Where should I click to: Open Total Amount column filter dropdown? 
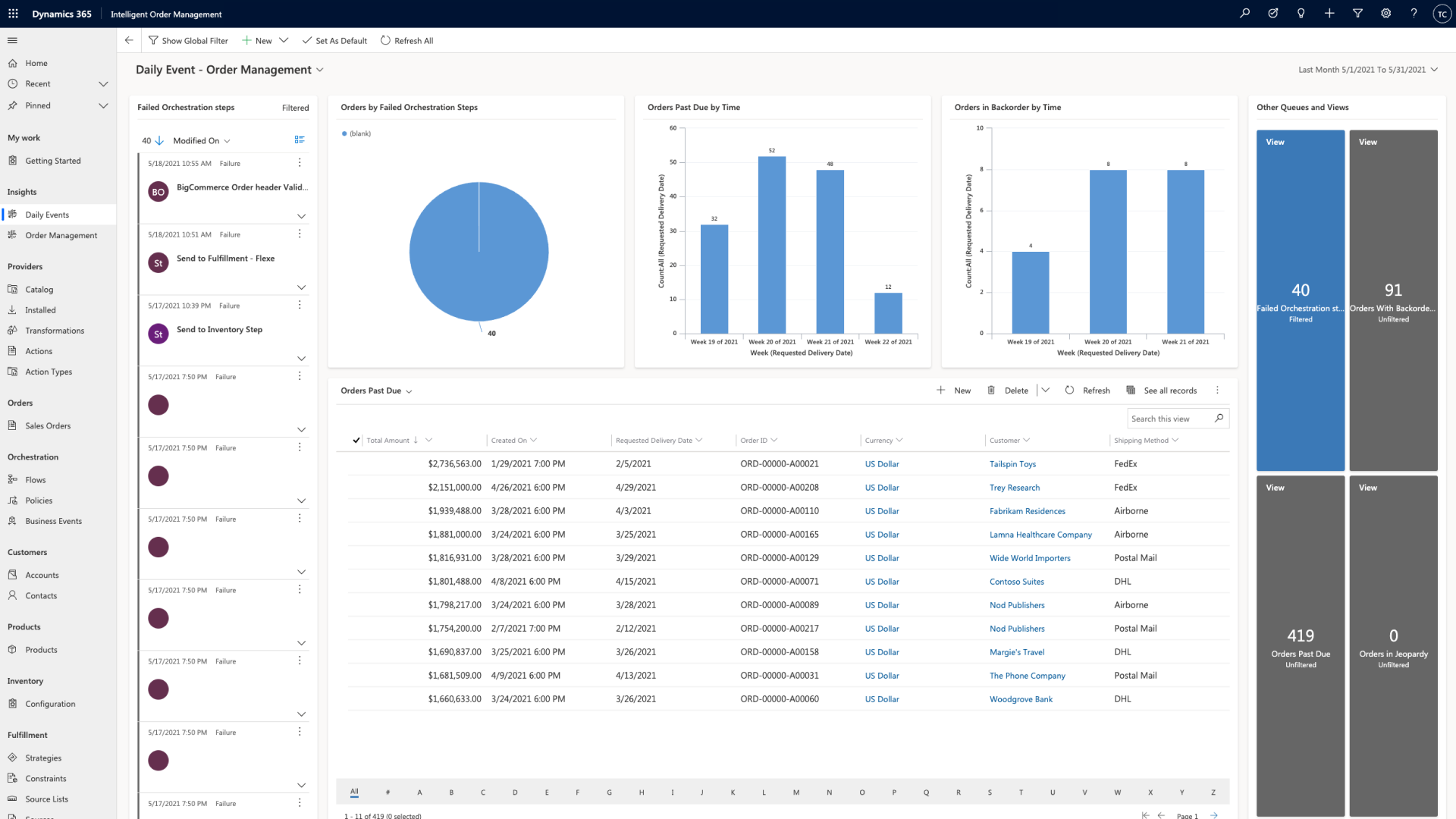pos(428,441)
